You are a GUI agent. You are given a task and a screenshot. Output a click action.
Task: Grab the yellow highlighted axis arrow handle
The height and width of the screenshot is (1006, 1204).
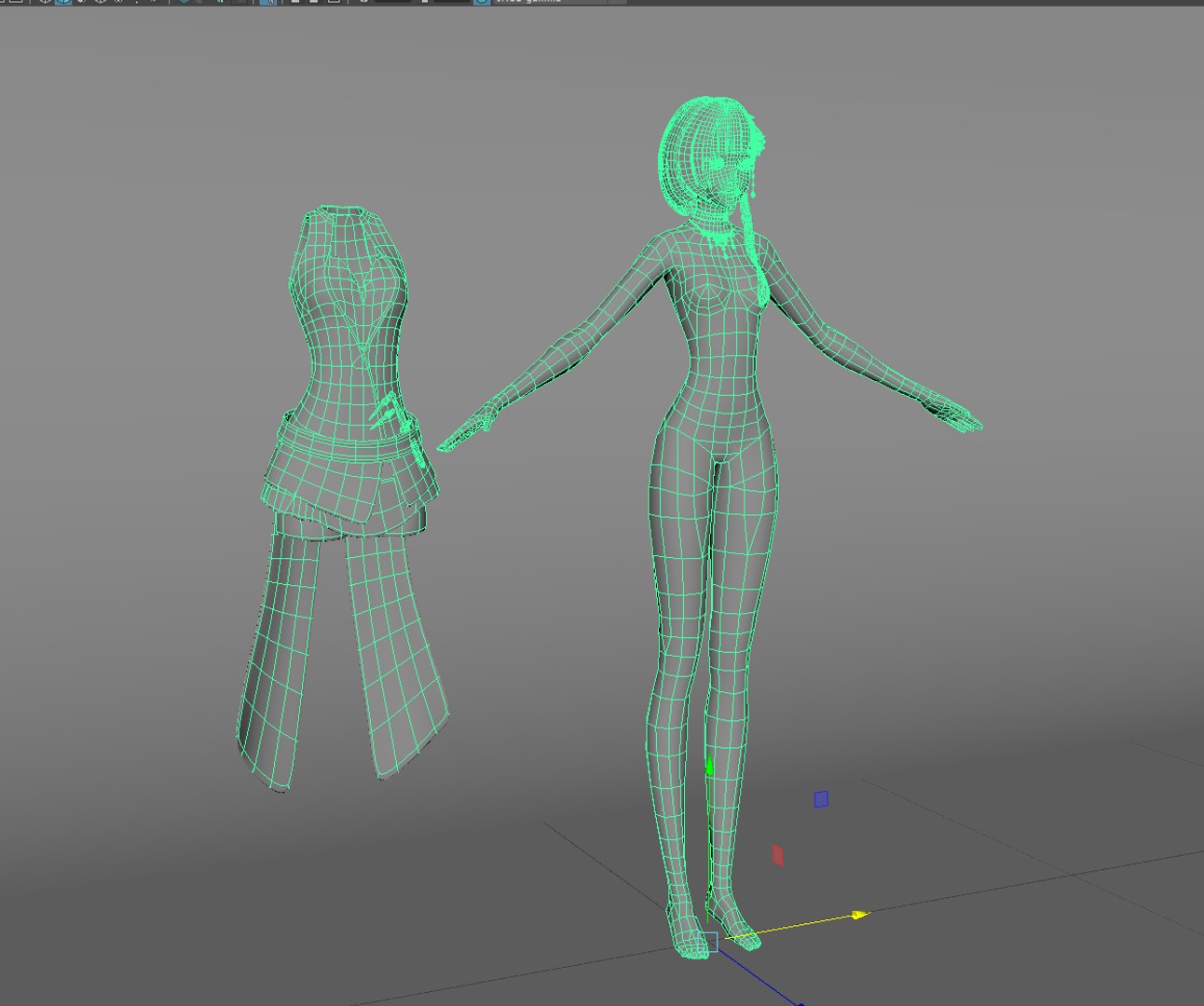859,916
